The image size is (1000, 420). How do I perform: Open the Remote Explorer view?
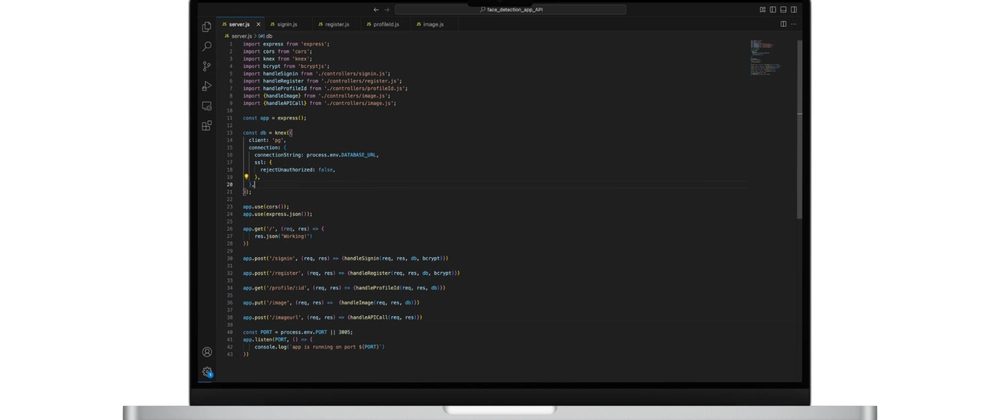click(x=207, y=106)
